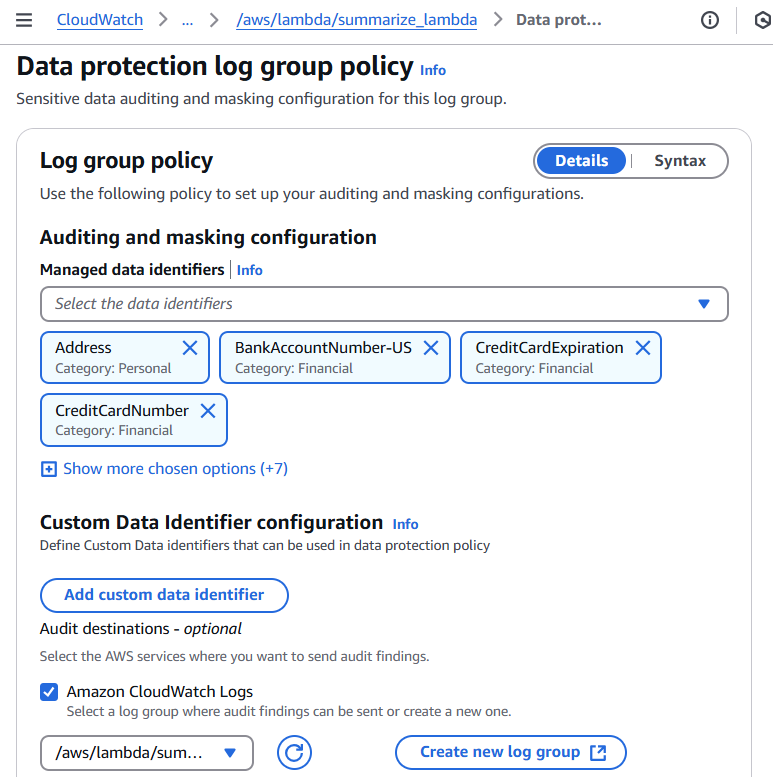Expand the collapsed breadcrumb ellipsis
The height and width of the screenshot is (777, 773).
point(187,20)
